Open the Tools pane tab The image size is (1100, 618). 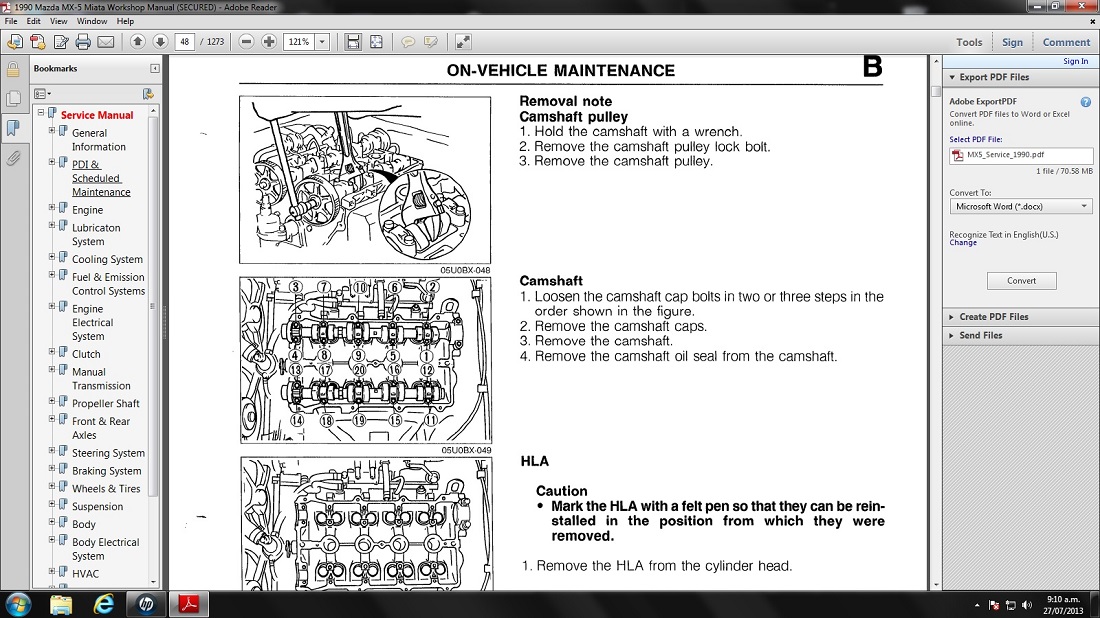click(x=970, y=42)
